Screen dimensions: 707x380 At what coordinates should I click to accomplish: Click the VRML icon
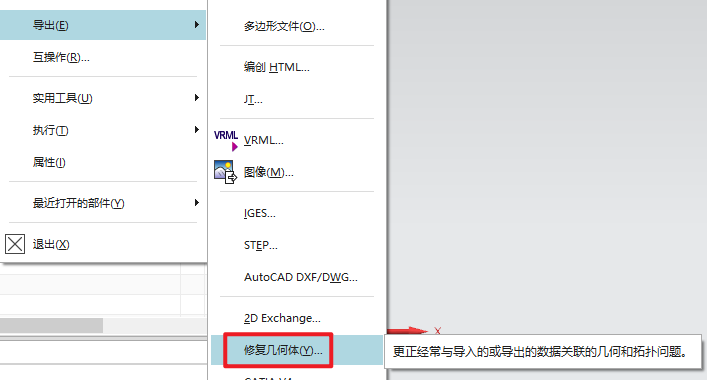(x=226, y=140)
